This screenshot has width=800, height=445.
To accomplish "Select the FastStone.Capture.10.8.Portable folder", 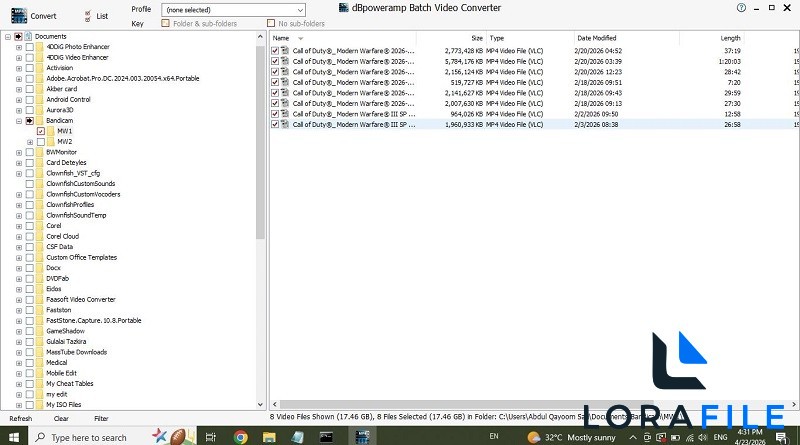I will [93, 320].
